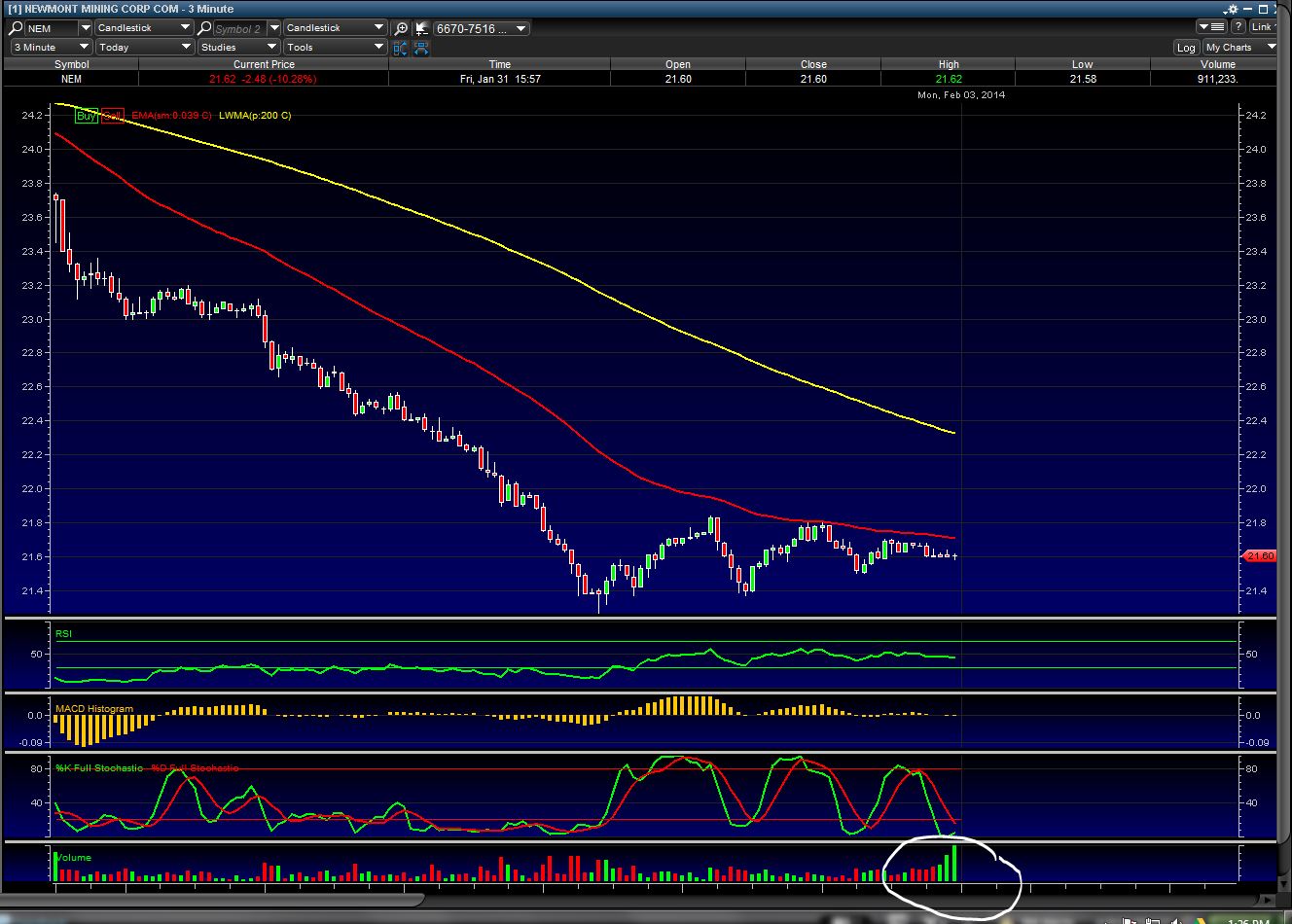The height and width of the screenshot is (924, 1292).
Task: Click the magnifier icon beside NEM symbol
Action: pos(16,28)
